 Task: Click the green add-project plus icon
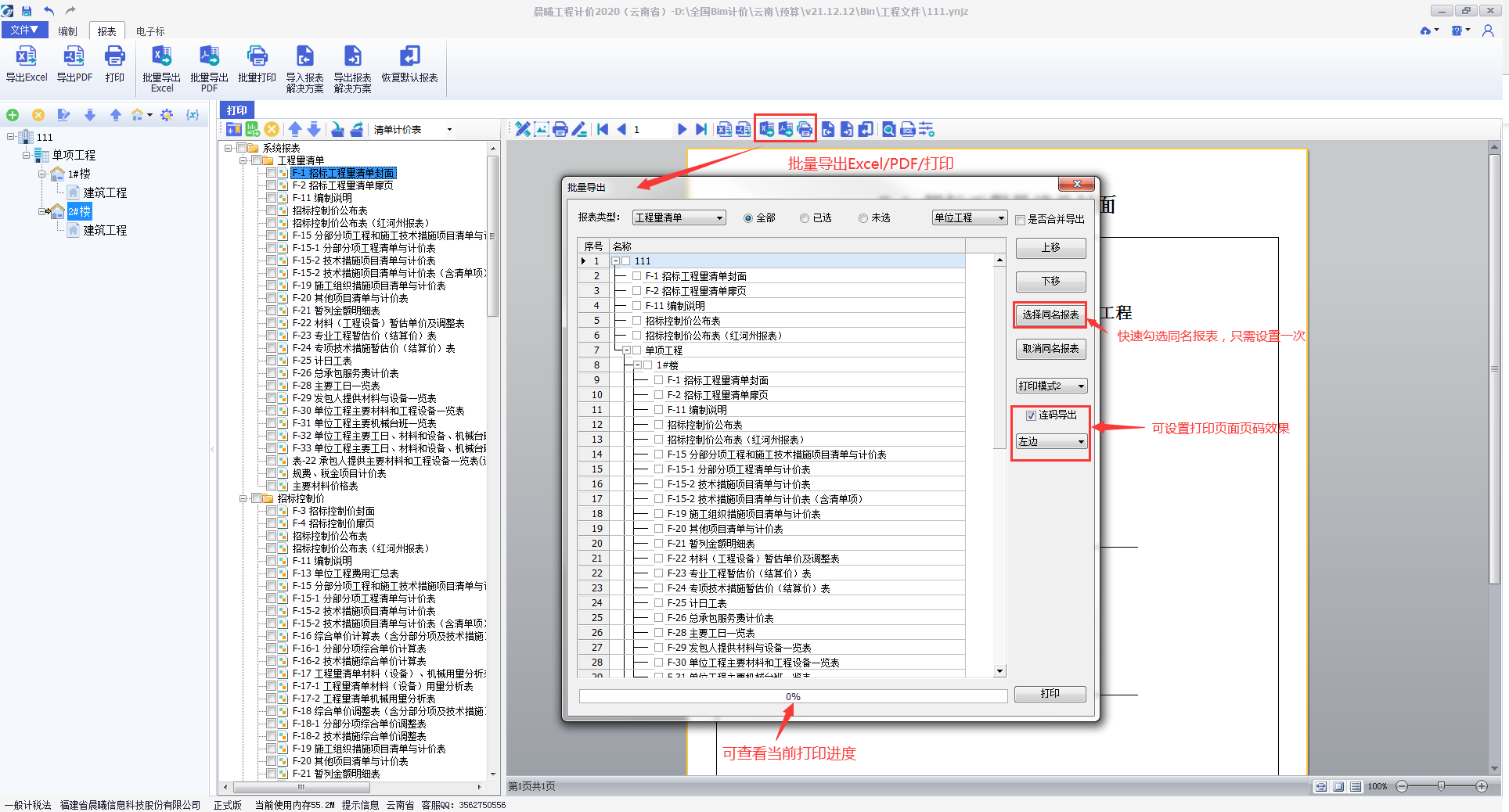13,115
